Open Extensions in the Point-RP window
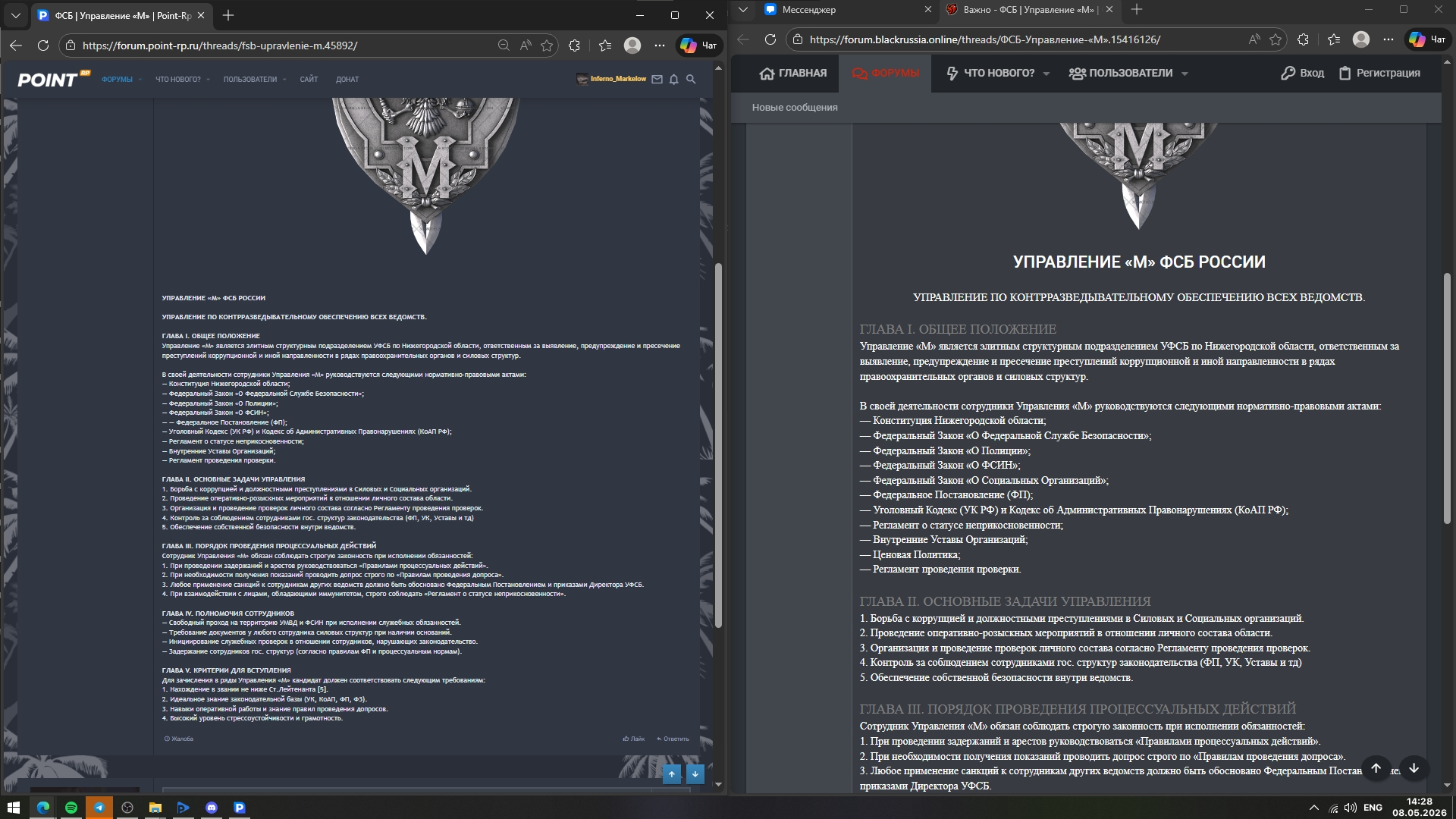The image size is (1456, 819). pos(574,45)
